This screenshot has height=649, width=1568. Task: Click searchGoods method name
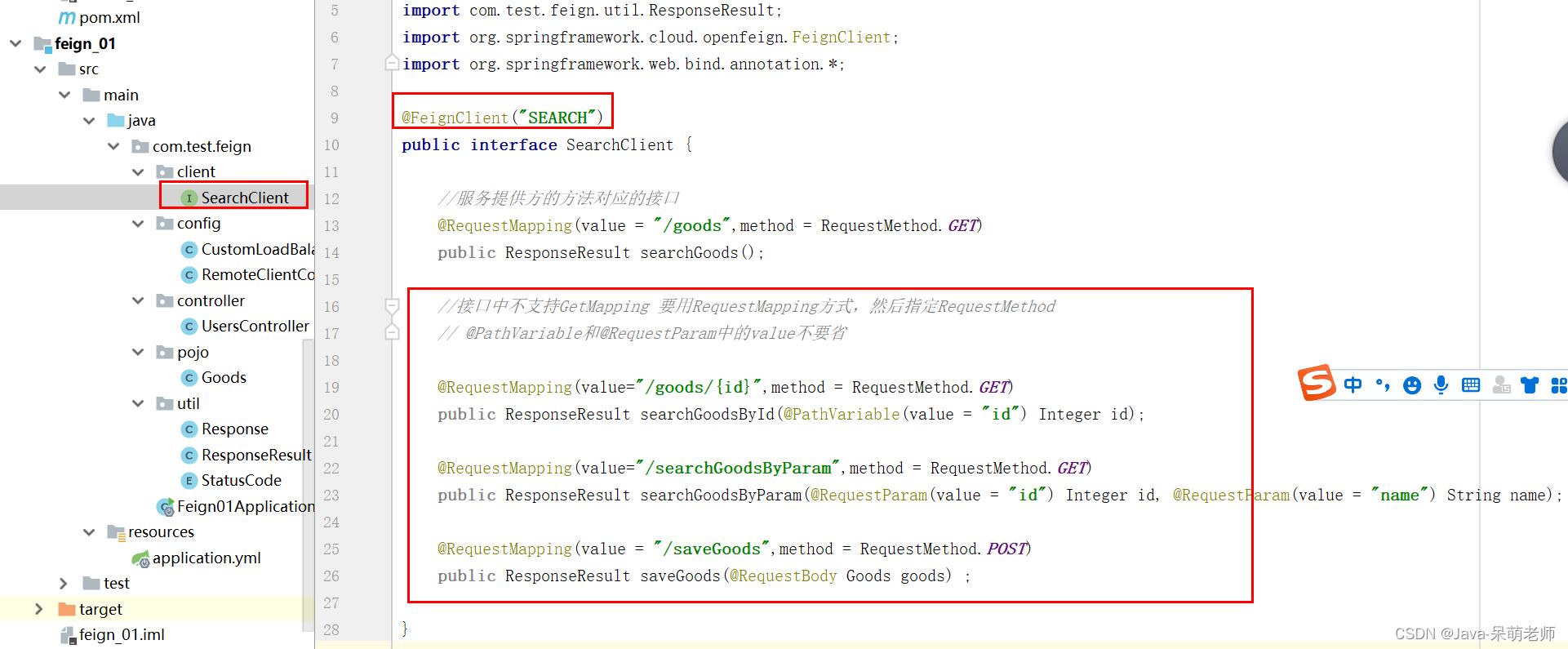[x=689, y=252]
